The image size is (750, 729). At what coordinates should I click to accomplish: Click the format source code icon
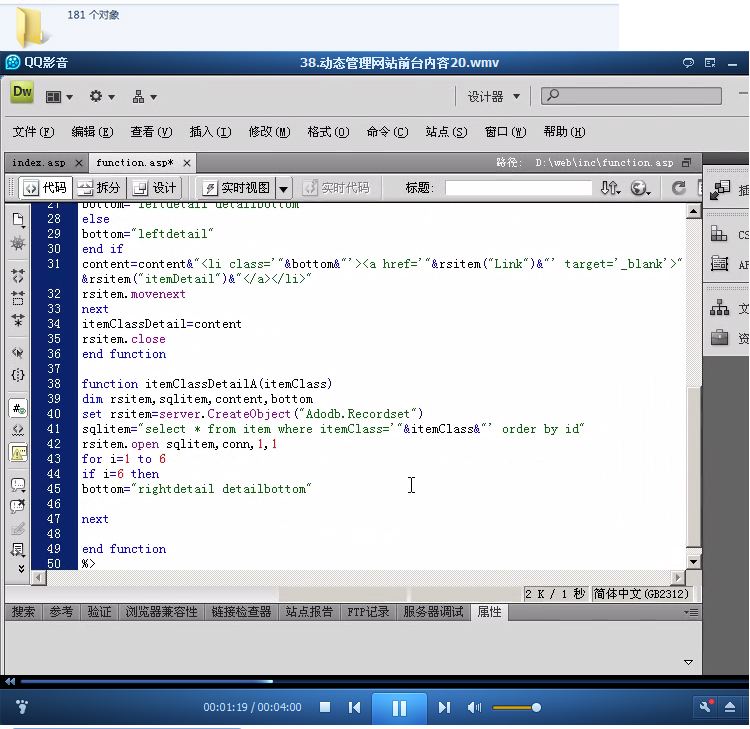[18, 550]
